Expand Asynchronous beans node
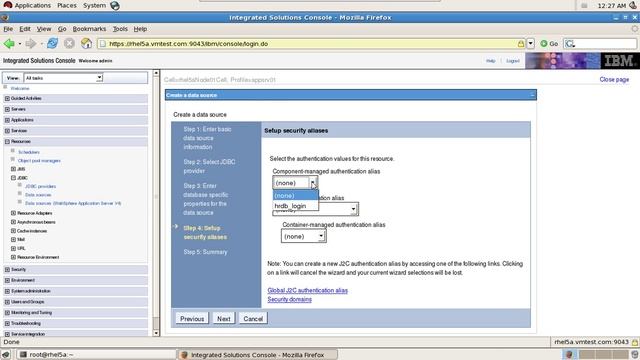Screen dimensions: 640x360 [x=13, y=222]
